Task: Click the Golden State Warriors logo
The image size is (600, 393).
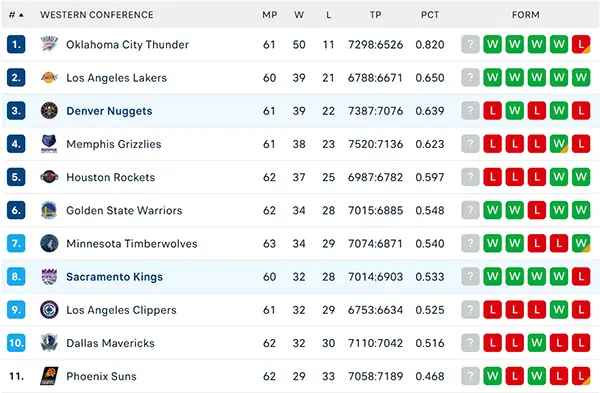Action: click(49, 210)
